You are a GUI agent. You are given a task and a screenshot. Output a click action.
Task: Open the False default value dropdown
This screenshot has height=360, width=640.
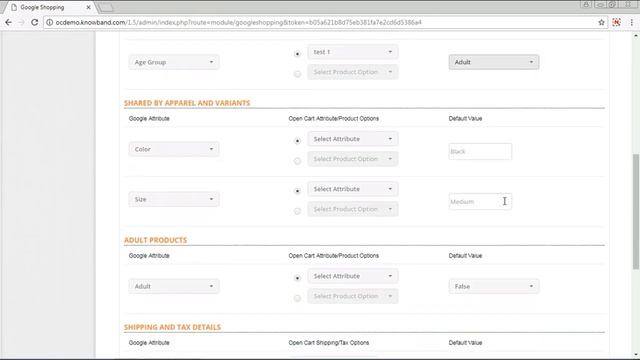coord(494,286)
